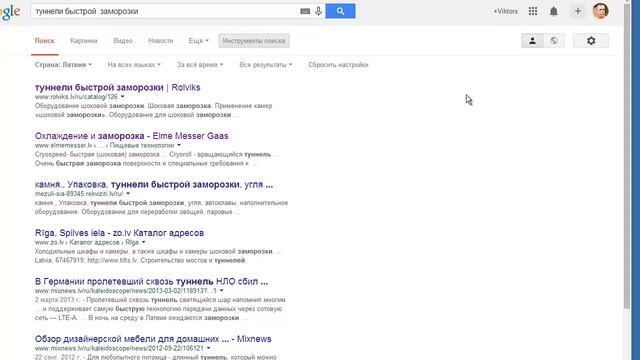Switch to Новости tab
Viewport: 640px width, 360px height.
click(160, 41)
